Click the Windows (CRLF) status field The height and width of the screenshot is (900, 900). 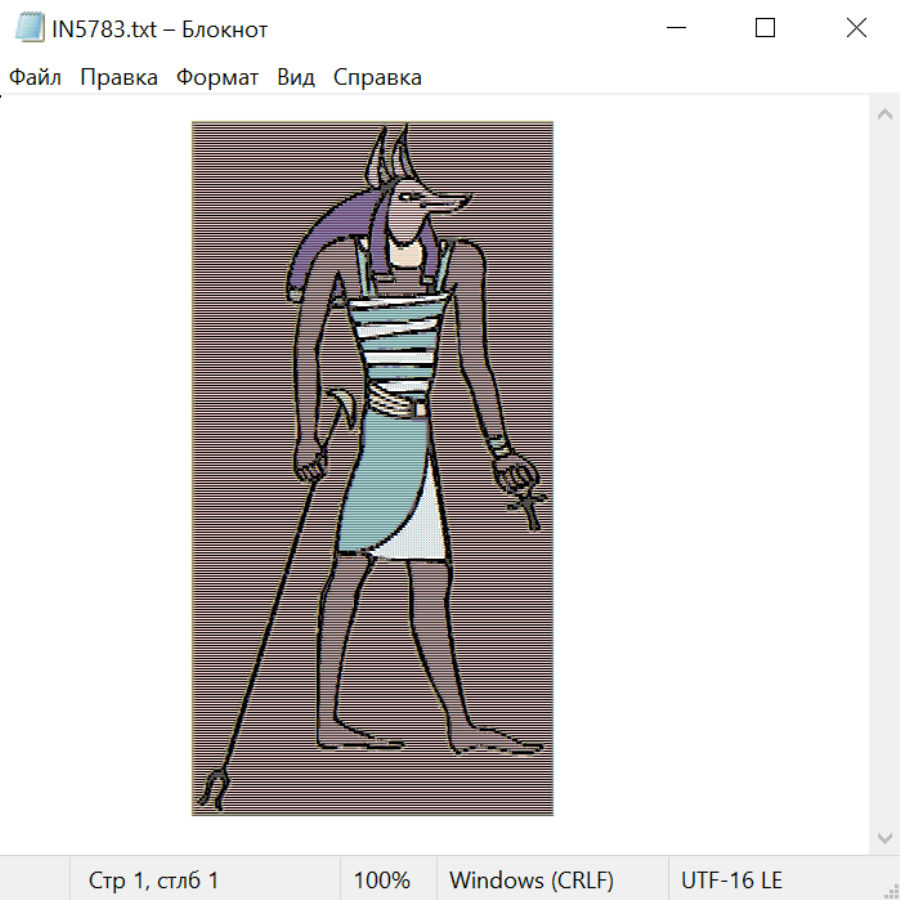point(531,881)
